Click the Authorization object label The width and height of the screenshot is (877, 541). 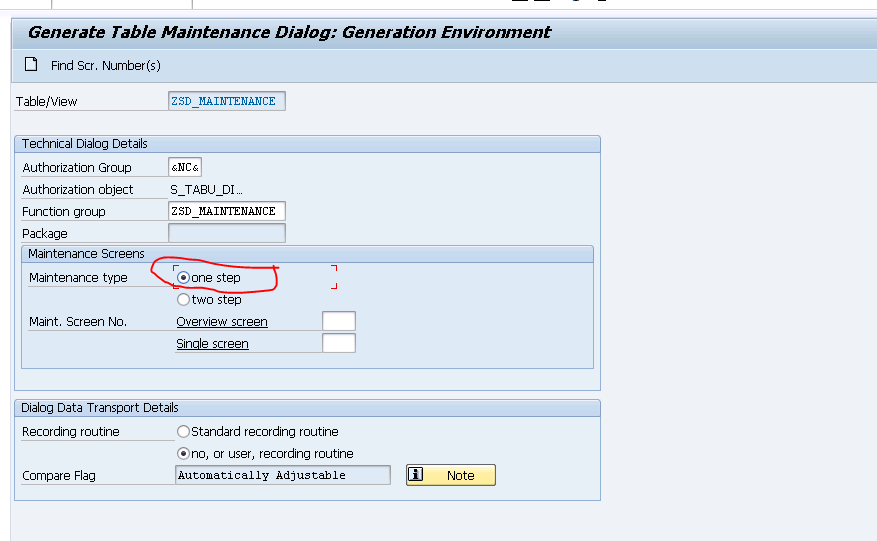click(x=78, y=190)
